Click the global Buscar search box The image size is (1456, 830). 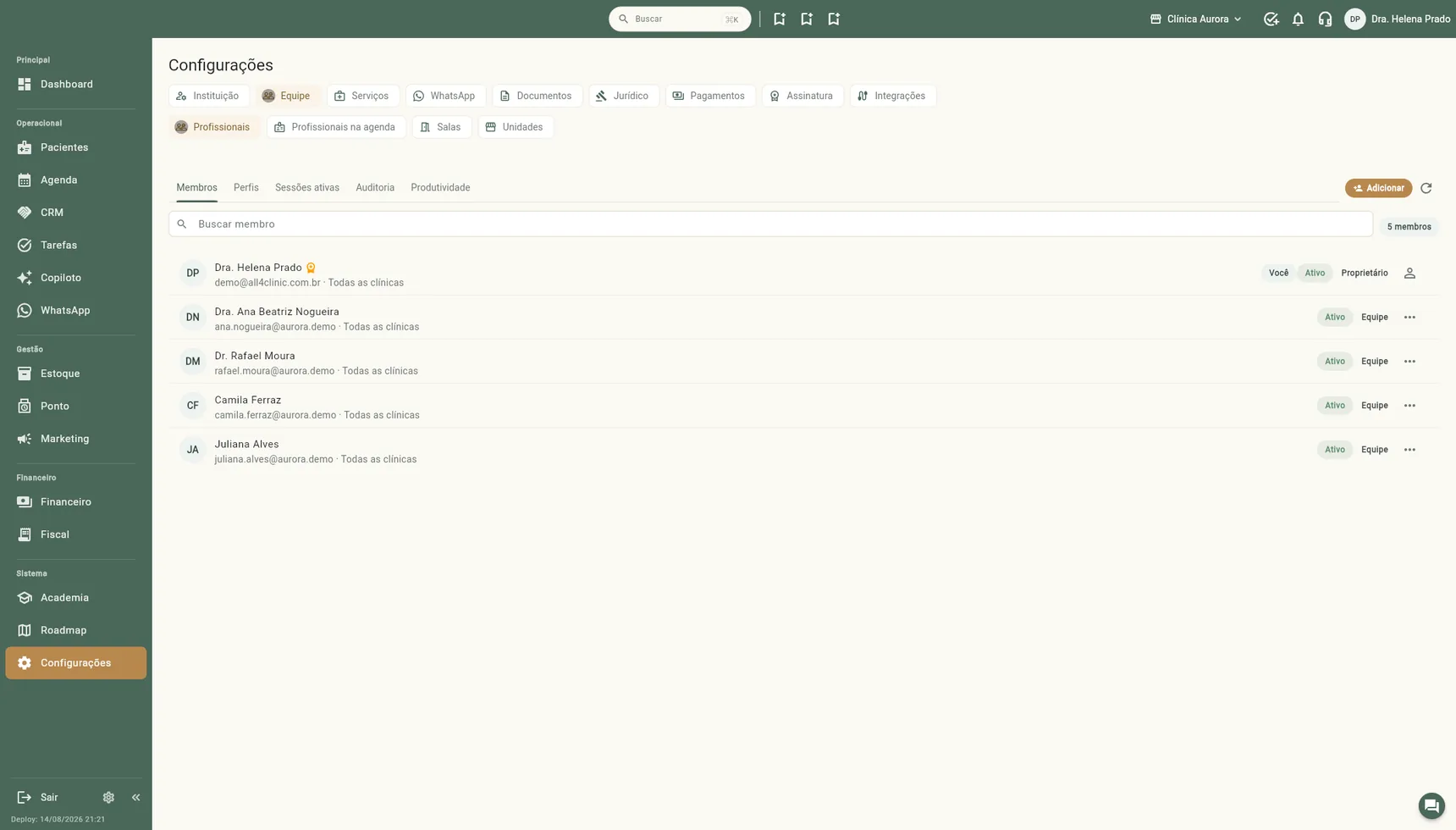[679, 19]
